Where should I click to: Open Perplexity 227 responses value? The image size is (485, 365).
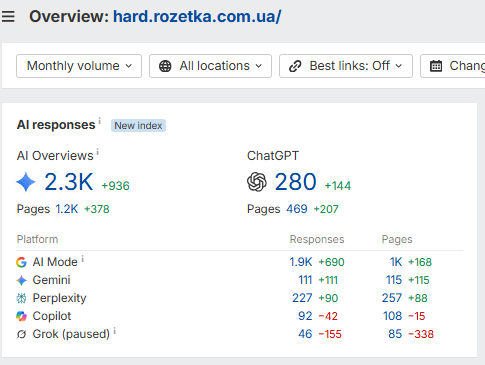click(x=302, y=298)
